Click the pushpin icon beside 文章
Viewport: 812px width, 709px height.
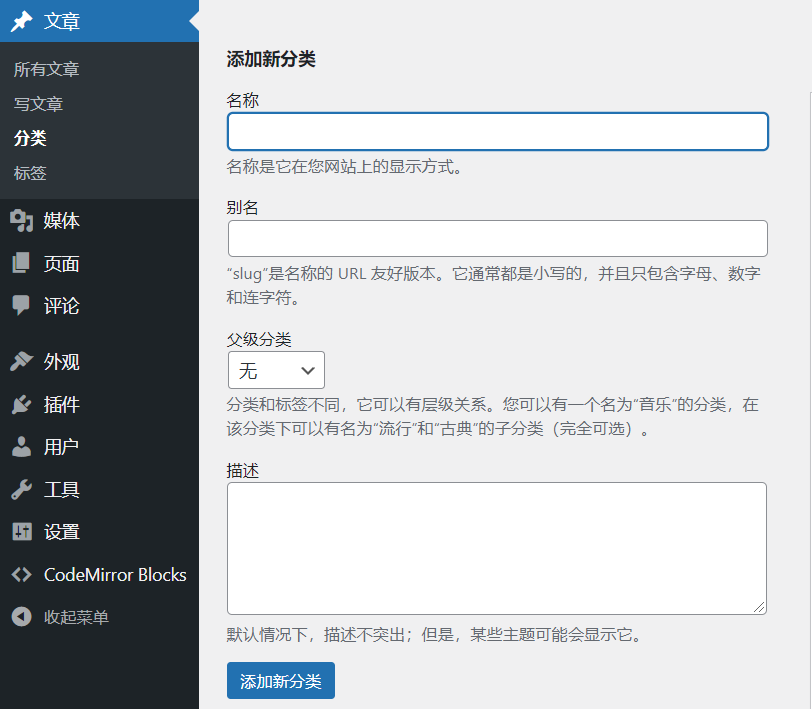(x=21, y=21)
